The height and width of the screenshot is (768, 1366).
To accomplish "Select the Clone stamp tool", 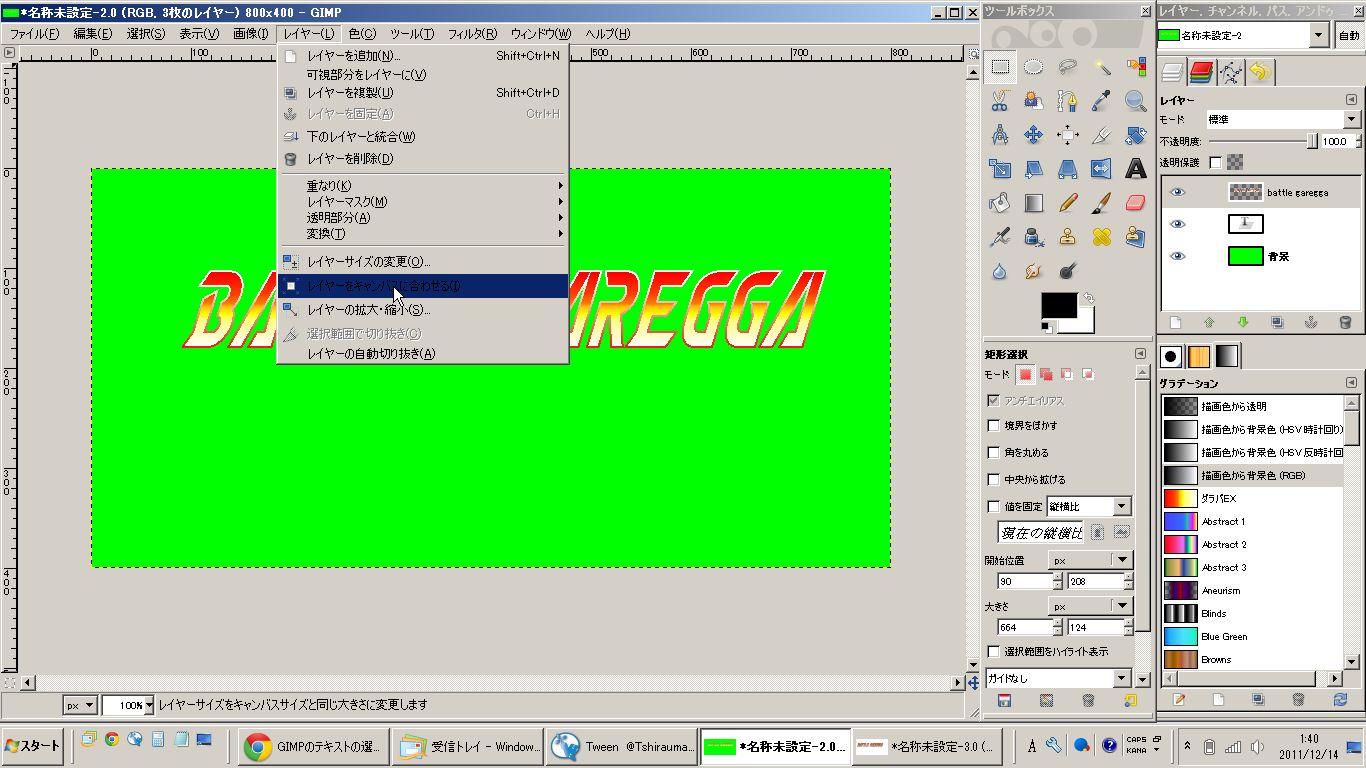I will coord(1068,237).
